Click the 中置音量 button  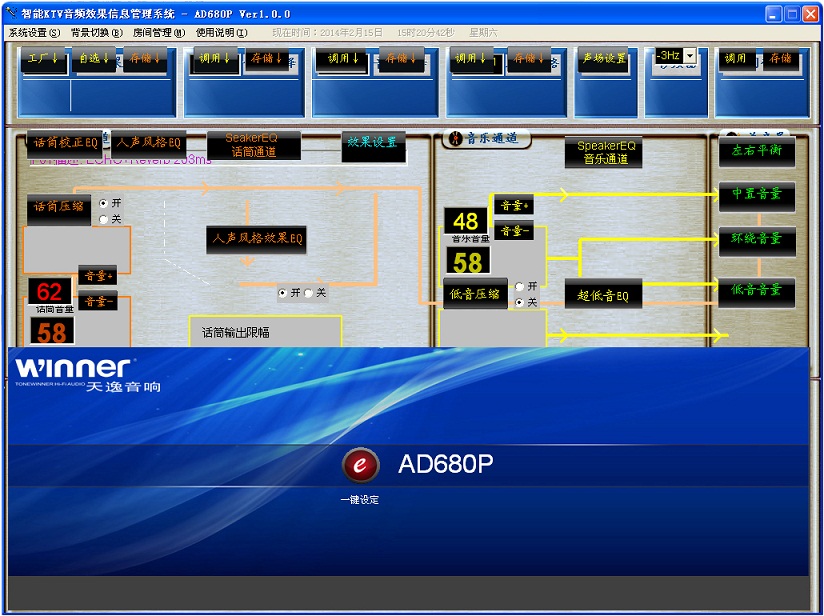click(757, 197)
